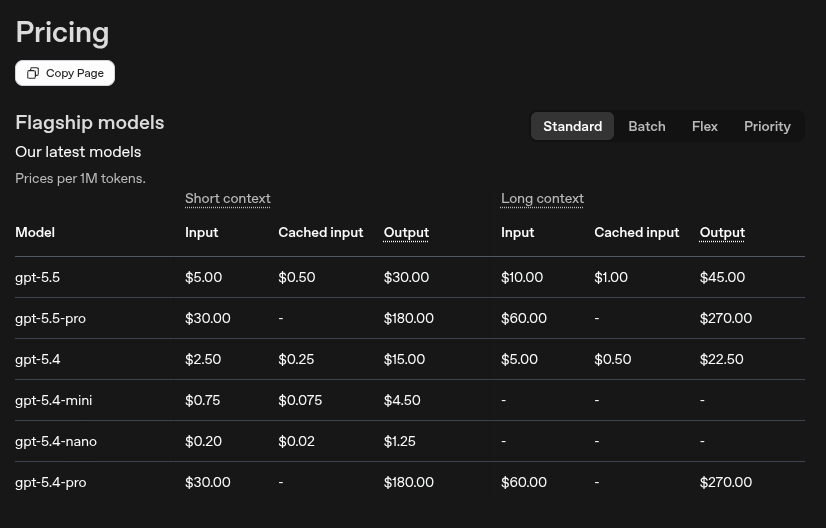This screenshot has height=528, width=826.
Task: Select the Priority pricing tab
Action: [x=767, y=126]
